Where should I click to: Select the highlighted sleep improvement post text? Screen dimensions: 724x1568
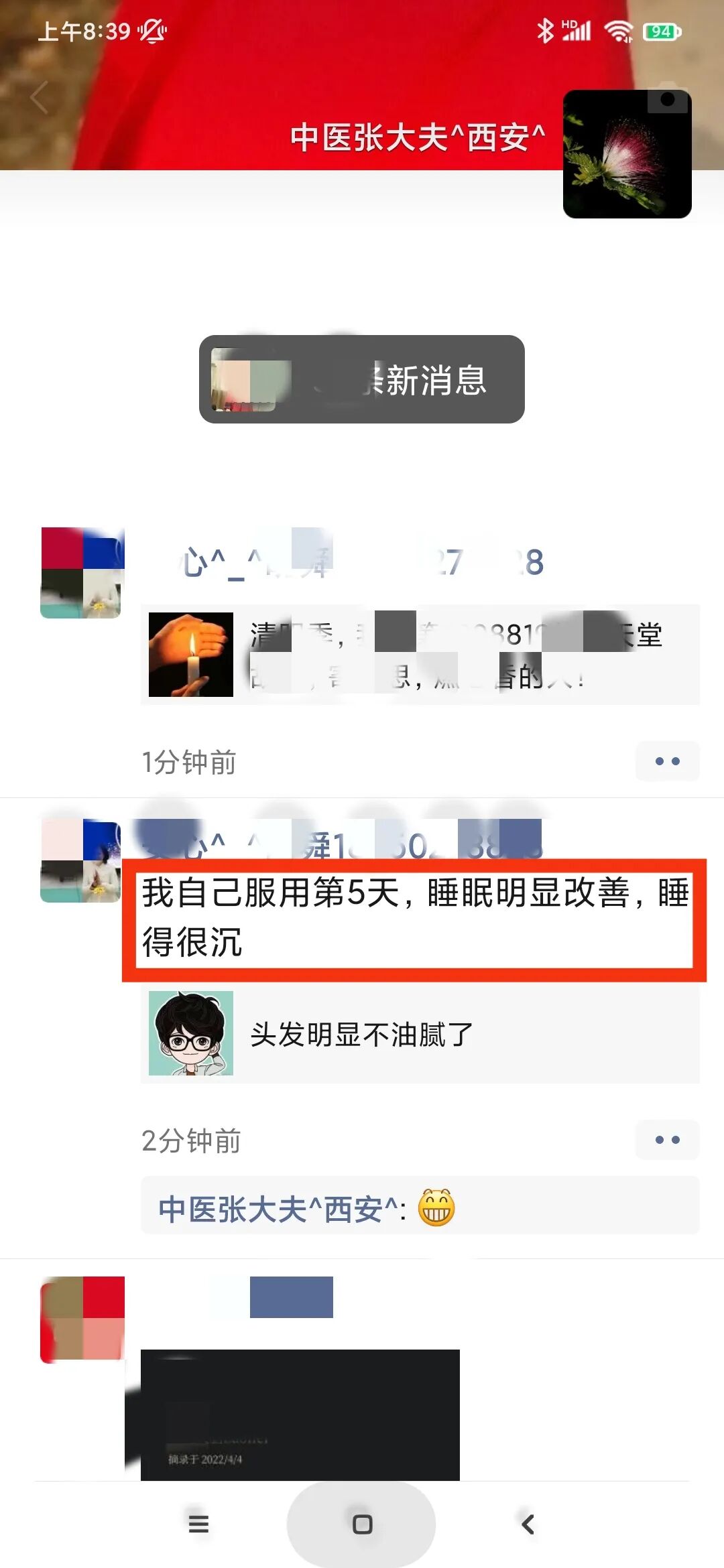tap(415, 917)
